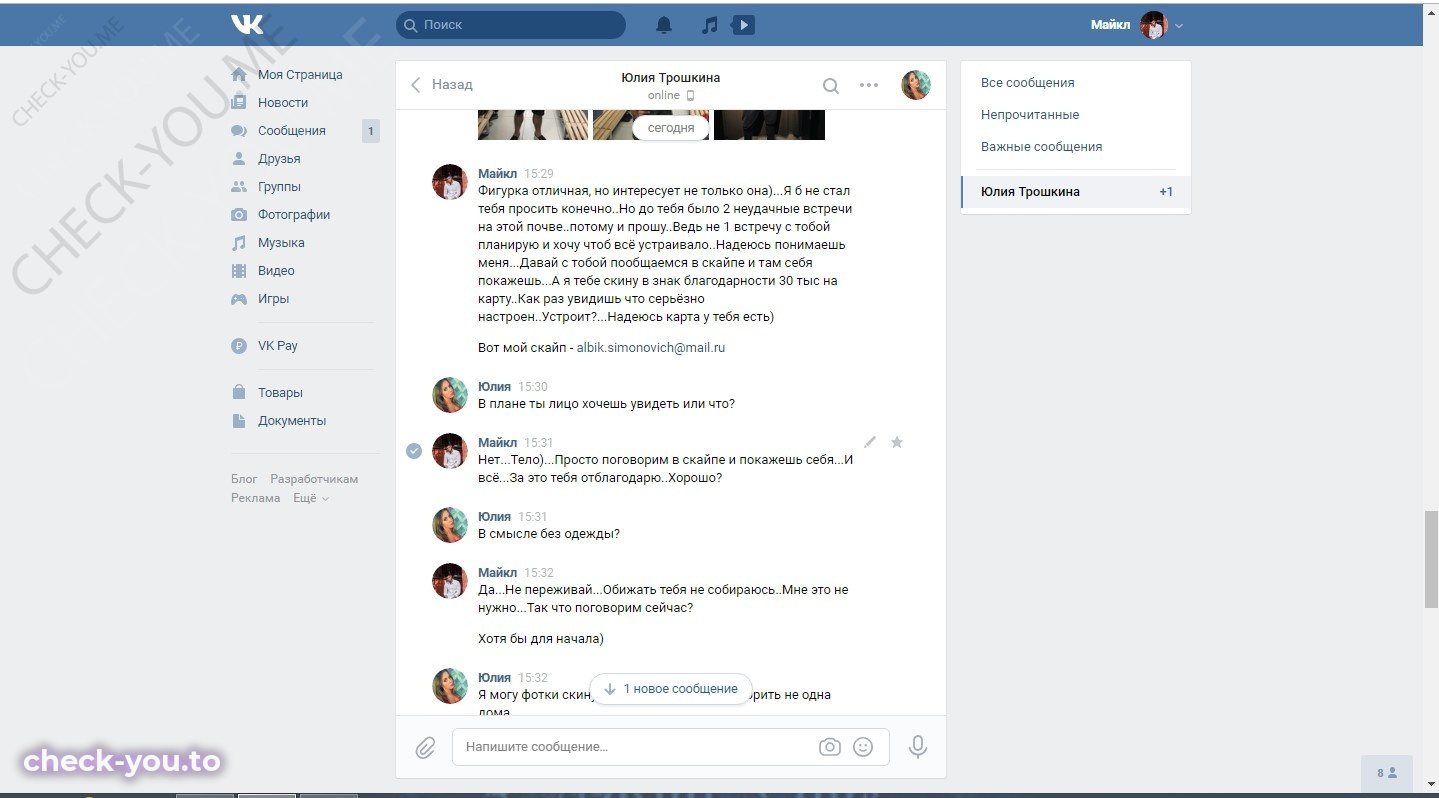Click the people icon beside Группы
1439x798 pixels.
(x=239, y=187)
